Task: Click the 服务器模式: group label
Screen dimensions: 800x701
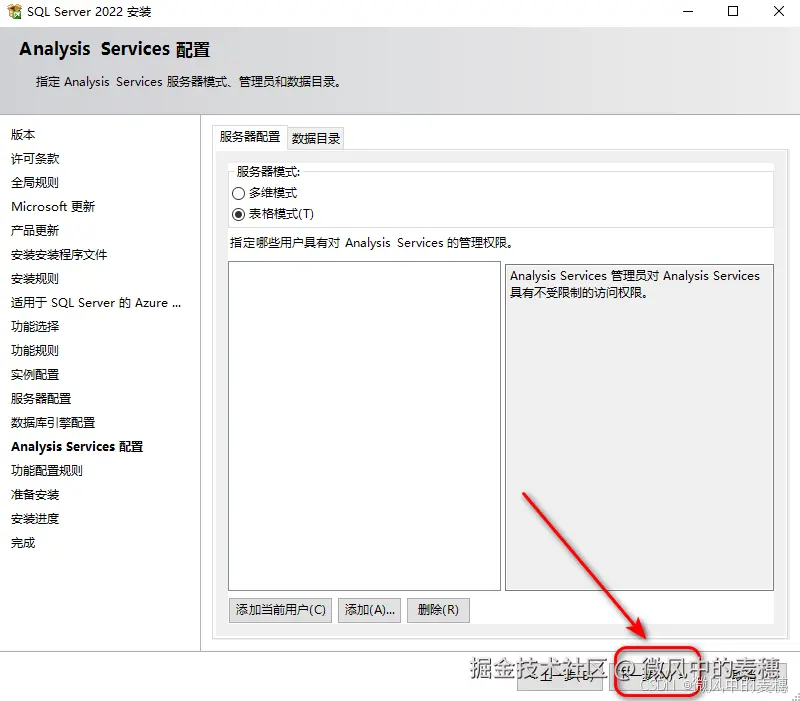Action: click(x=268, y=172)
